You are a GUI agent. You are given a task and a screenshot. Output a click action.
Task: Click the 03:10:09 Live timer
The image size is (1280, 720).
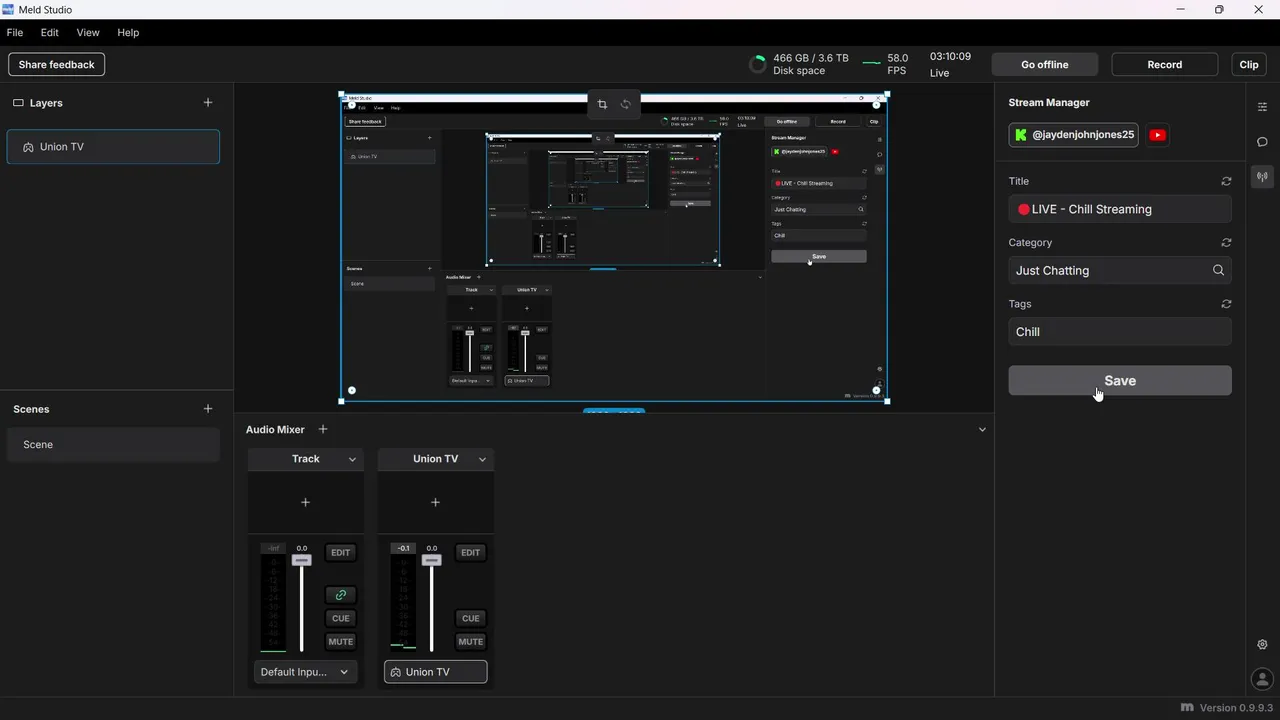pos(950,65)
